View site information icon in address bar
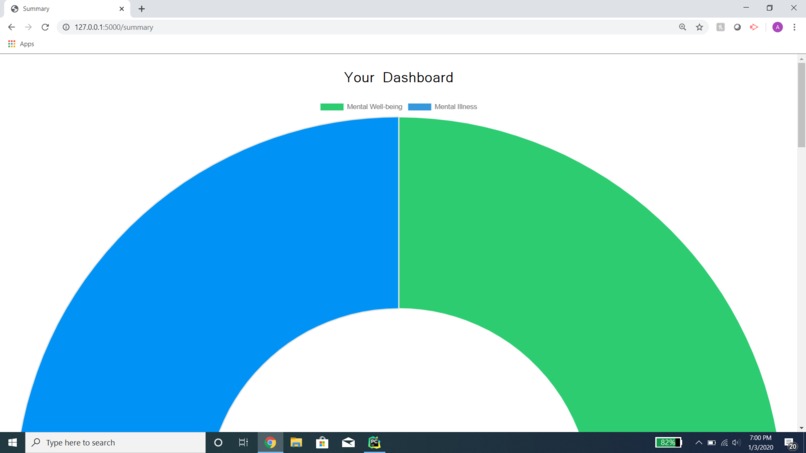The width and height of the screenshot is (806, 453). coord(66,27)
